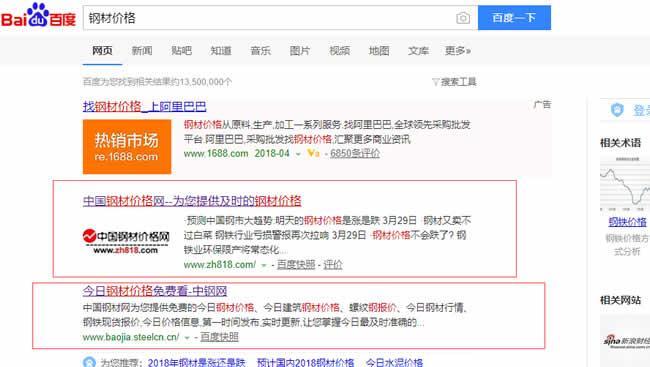Open 百度快照 for zh818.com result
Image resolution: width=650 pixels, height=367 pixels.
tap(296, 265)
